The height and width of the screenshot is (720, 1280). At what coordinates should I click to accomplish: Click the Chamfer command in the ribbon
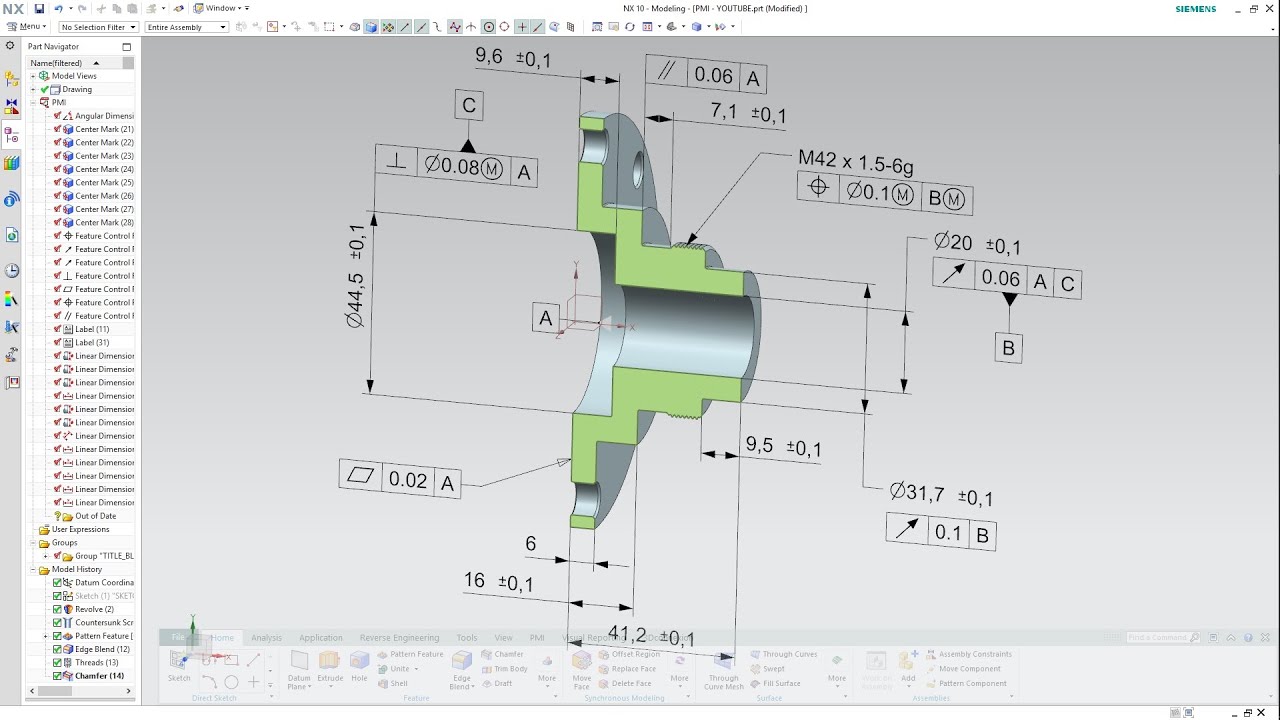point(502,654)
